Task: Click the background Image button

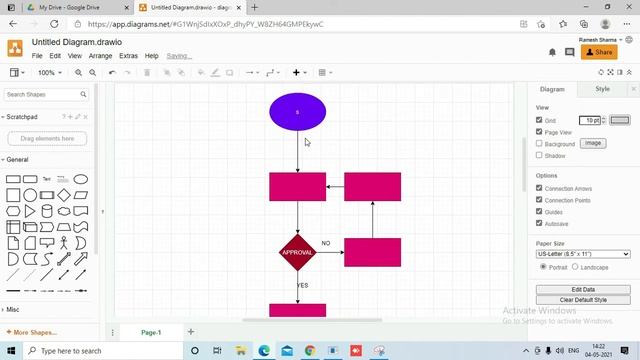Action: (593, 143)
